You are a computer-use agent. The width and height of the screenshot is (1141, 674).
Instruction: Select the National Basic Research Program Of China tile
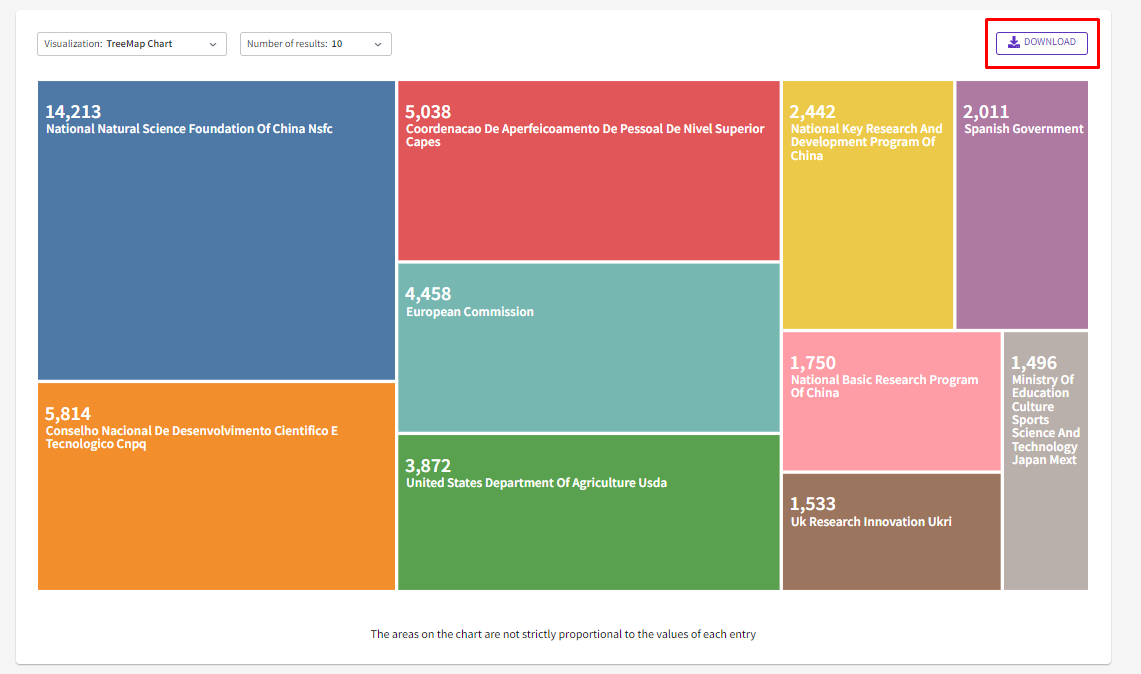click(891, 401)
